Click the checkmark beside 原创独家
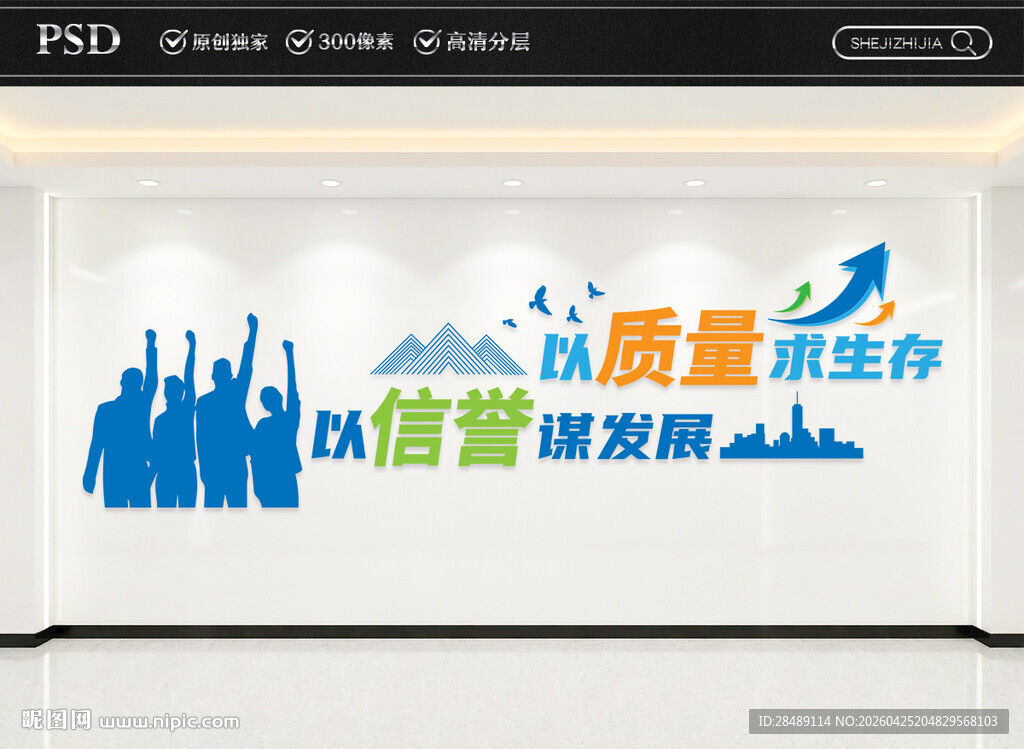 173,42
